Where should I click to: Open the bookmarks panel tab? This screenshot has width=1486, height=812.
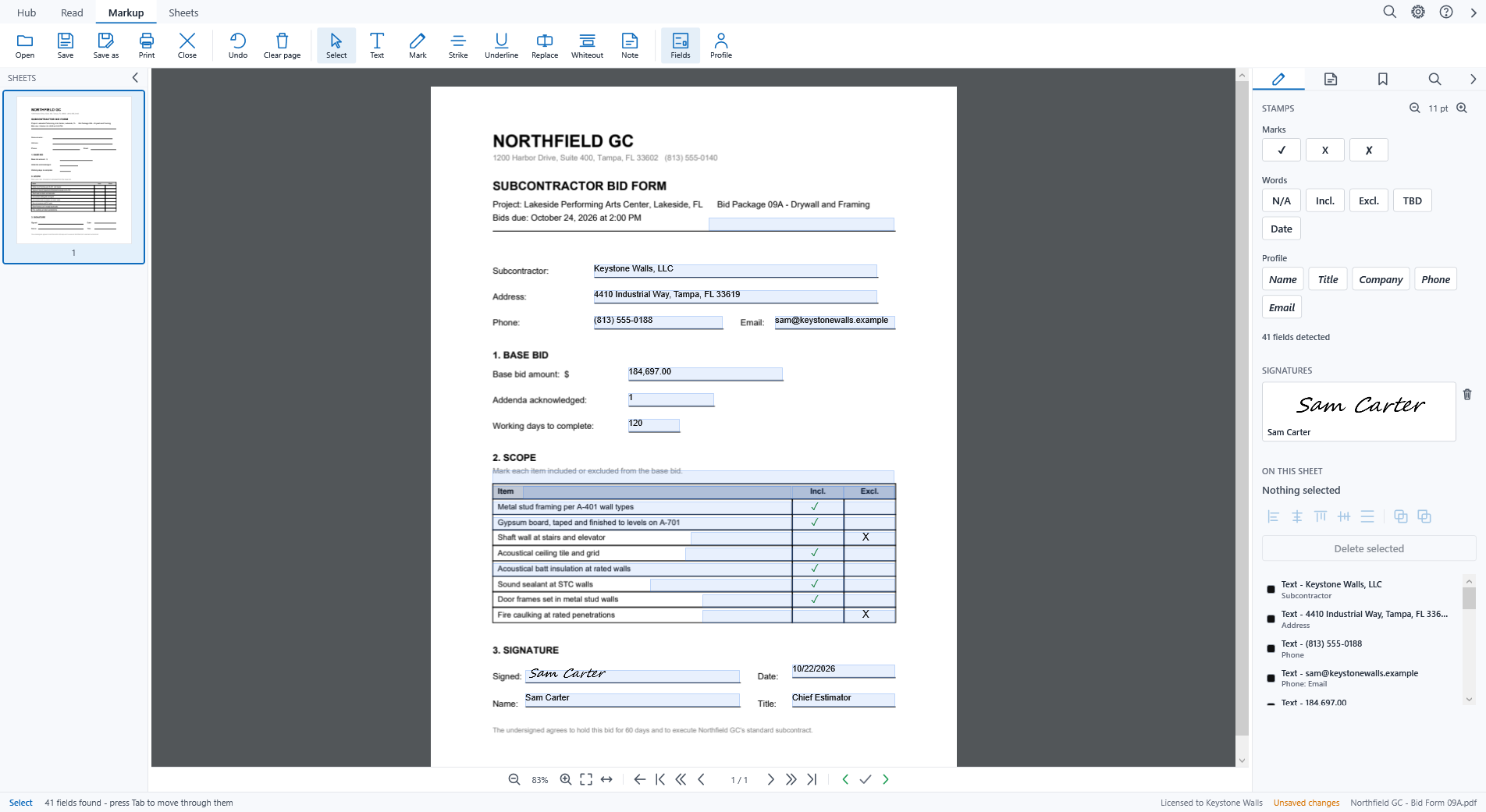tap(1382, 79)
